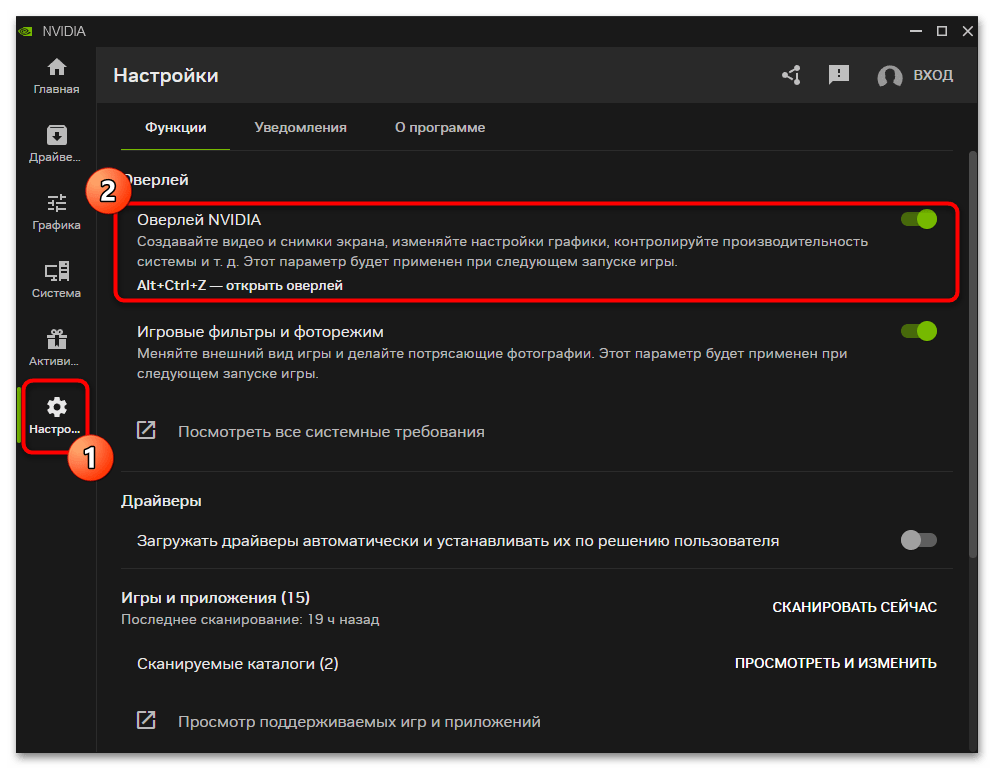Open the Настройки gear section

(x=56, y=416)
